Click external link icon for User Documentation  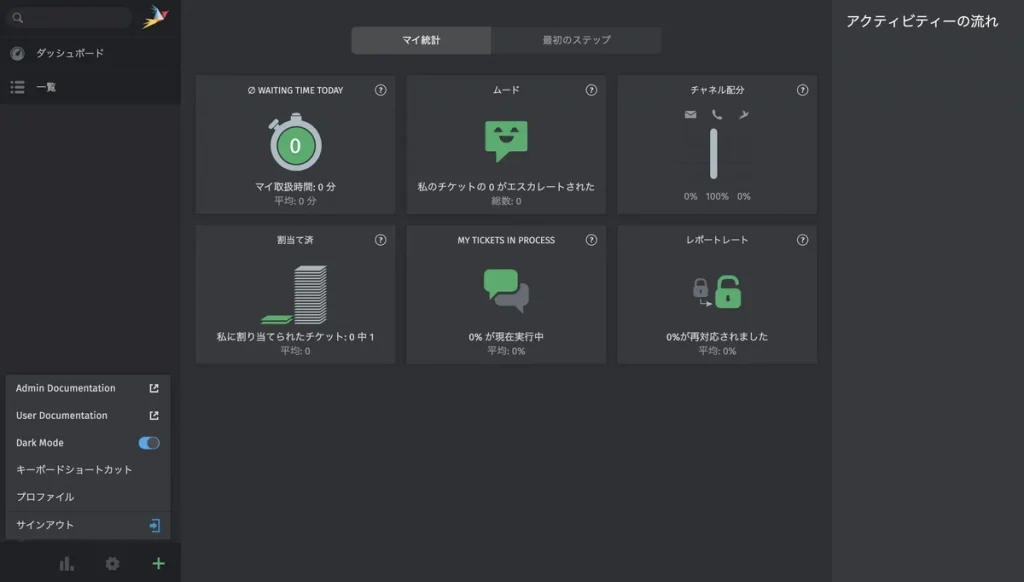[154, 415]
